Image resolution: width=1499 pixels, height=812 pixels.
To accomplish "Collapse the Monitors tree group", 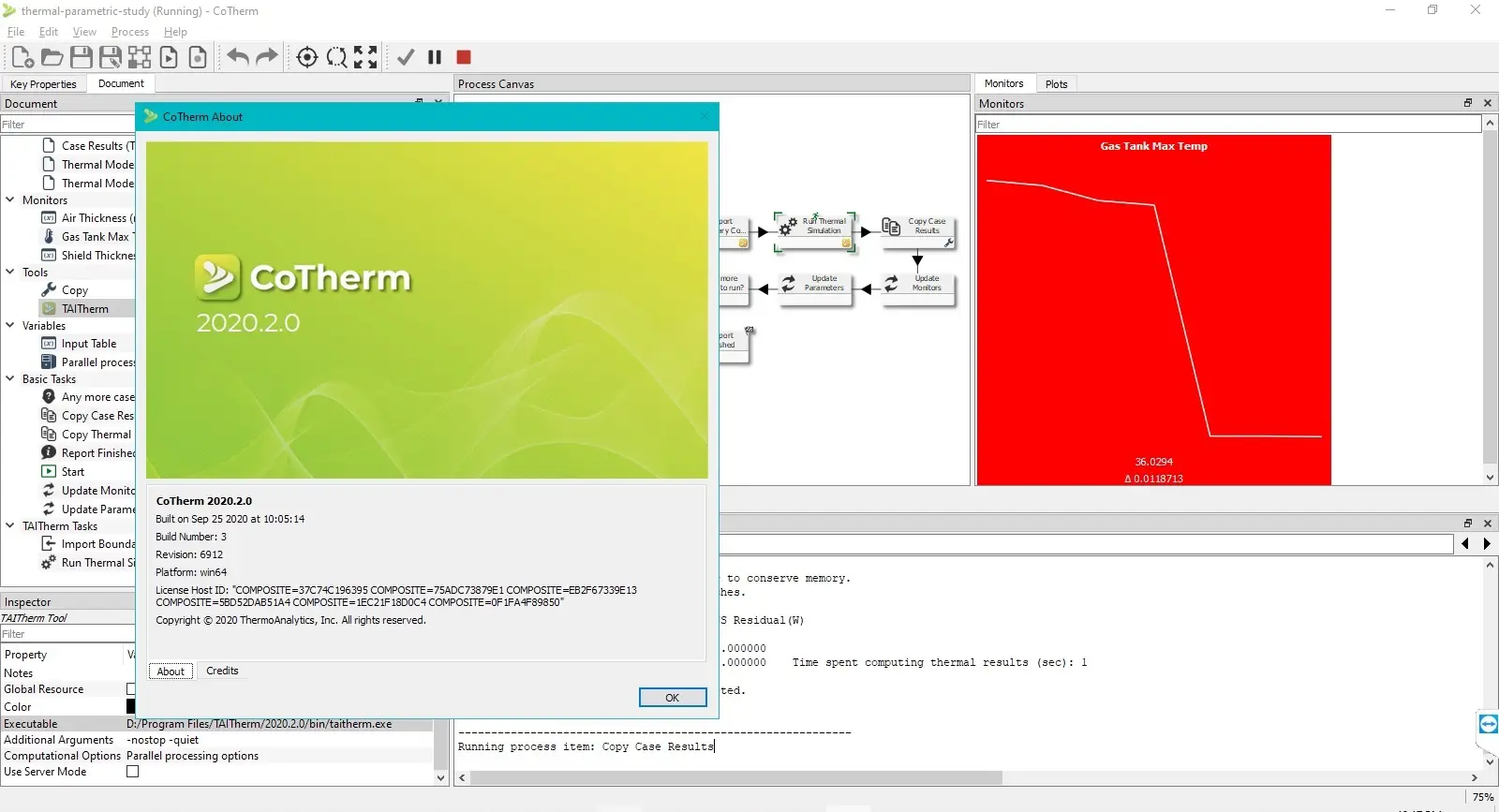I will click(x=10, y=199).
